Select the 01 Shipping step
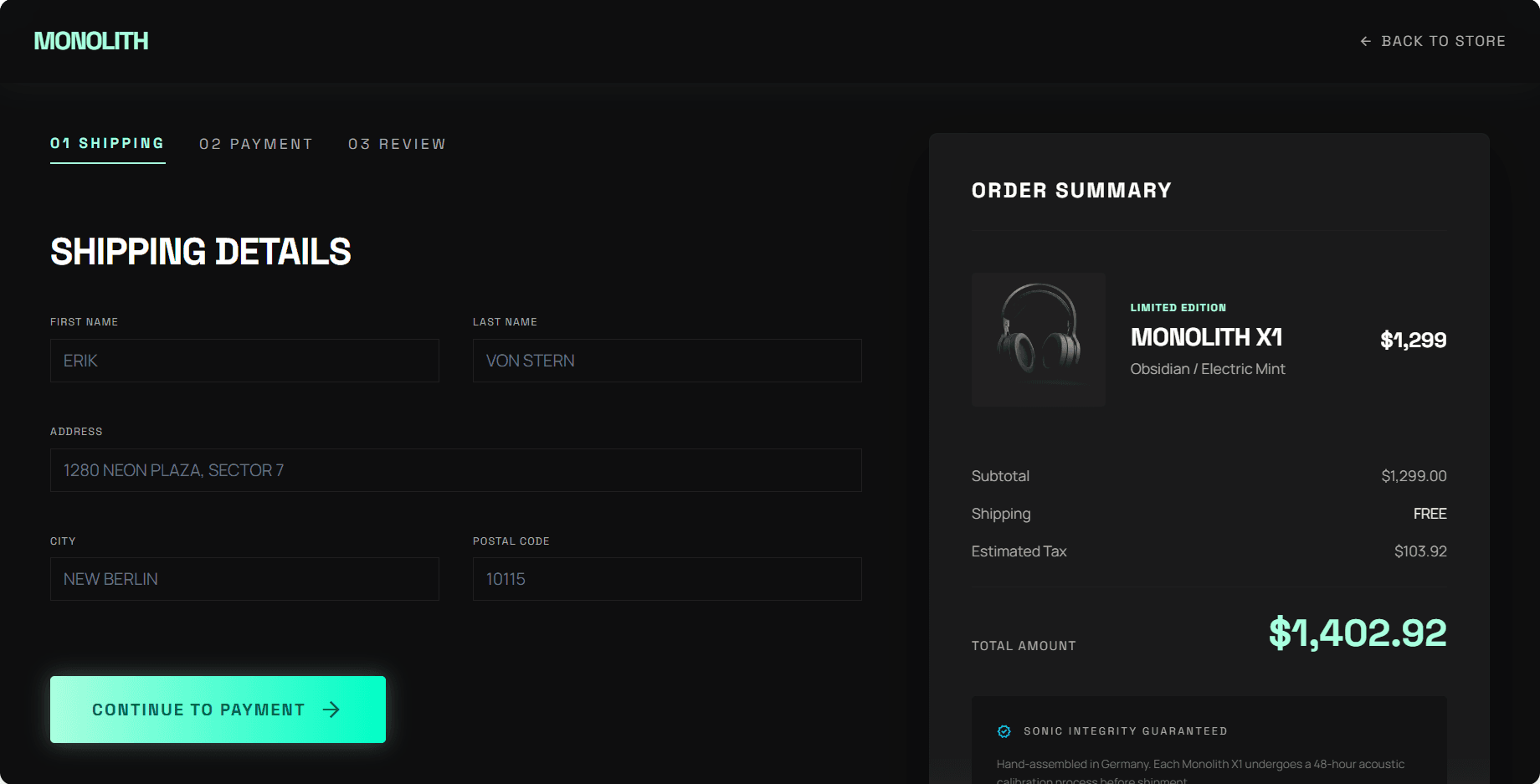The height and width of the screenshot is (784, 1540). pos(107,143)
